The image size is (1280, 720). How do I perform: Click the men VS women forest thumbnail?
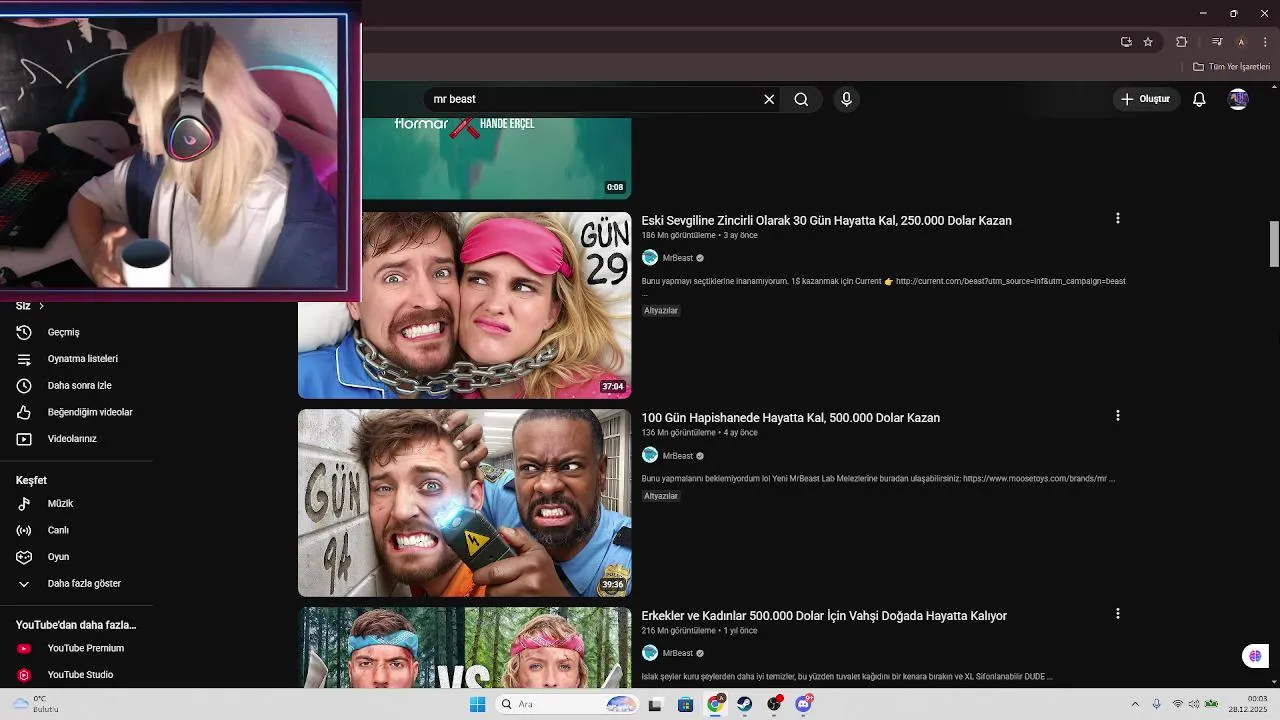click(465, 647)
